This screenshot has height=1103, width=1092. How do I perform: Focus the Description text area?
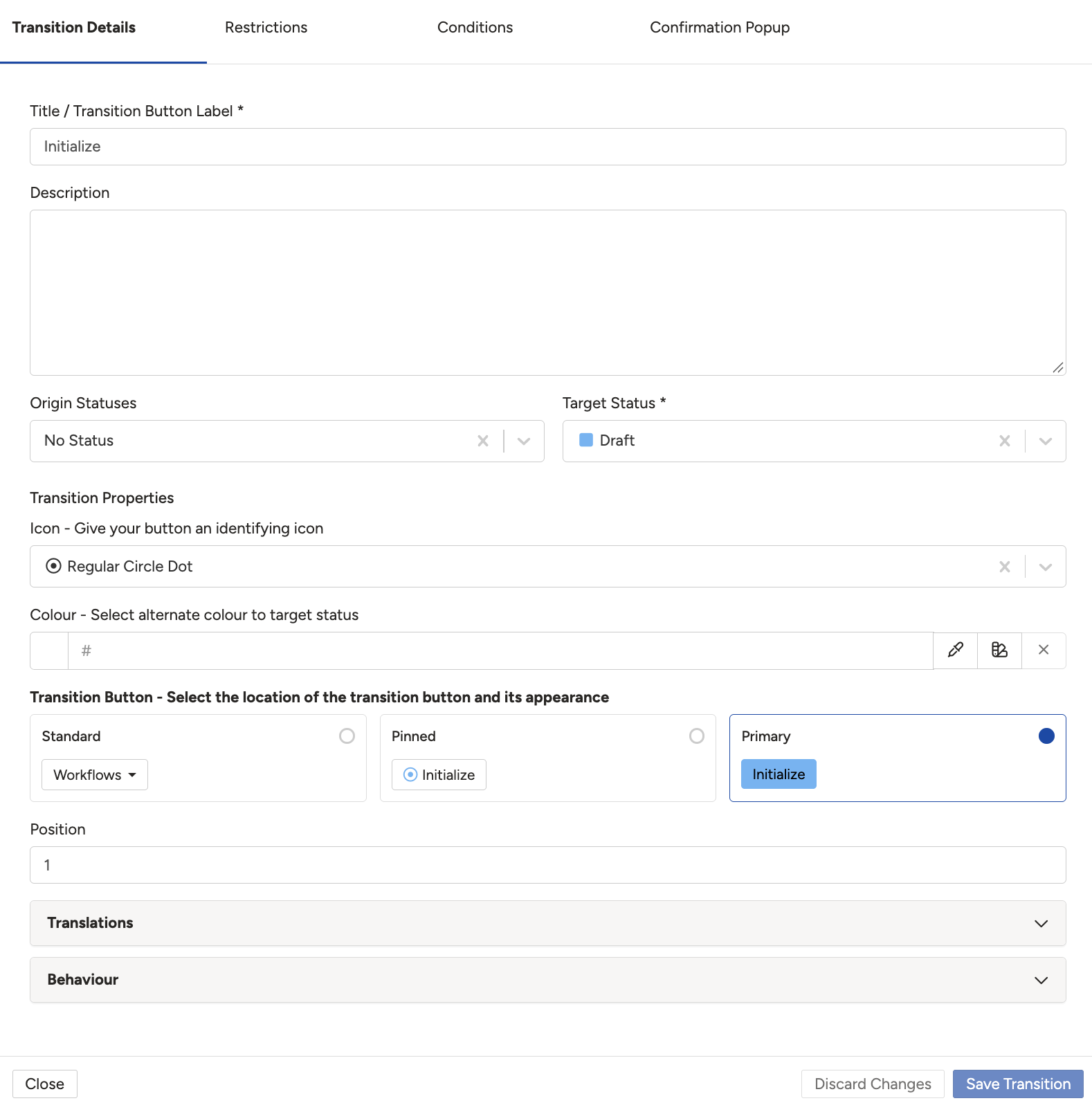point(548,293)
